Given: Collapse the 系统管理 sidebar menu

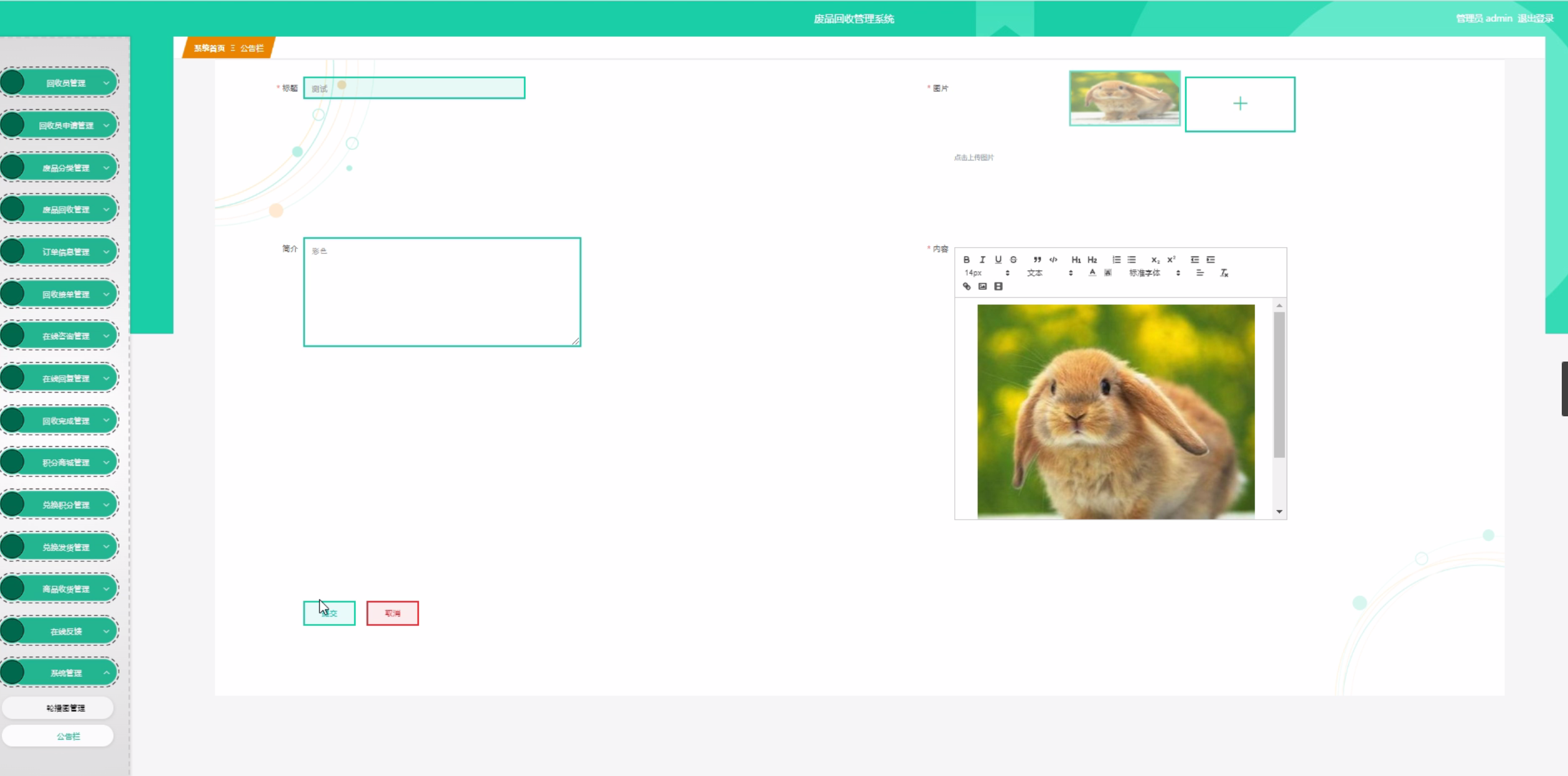Looking at the screenshot, I should point(66,673).
